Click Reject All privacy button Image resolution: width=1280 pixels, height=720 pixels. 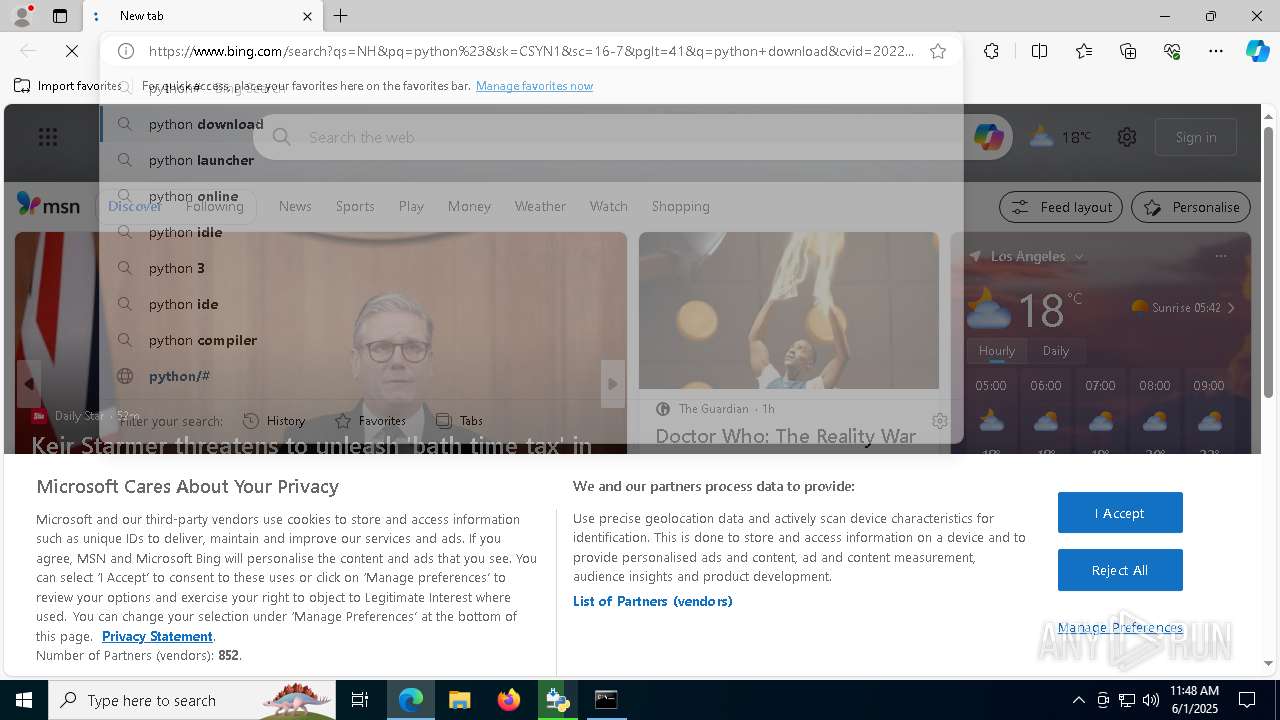tap(1120, 570)
